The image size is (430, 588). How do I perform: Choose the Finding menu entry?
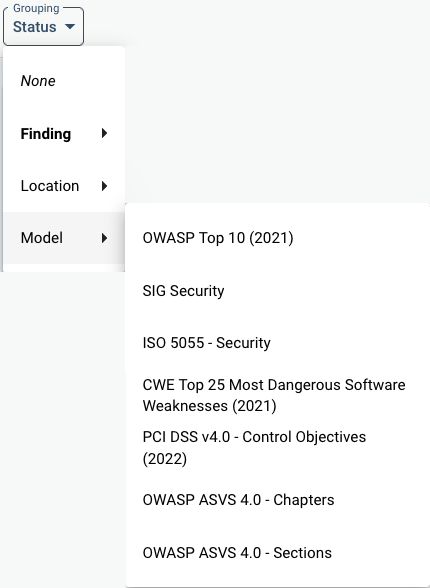click(64, 134)
